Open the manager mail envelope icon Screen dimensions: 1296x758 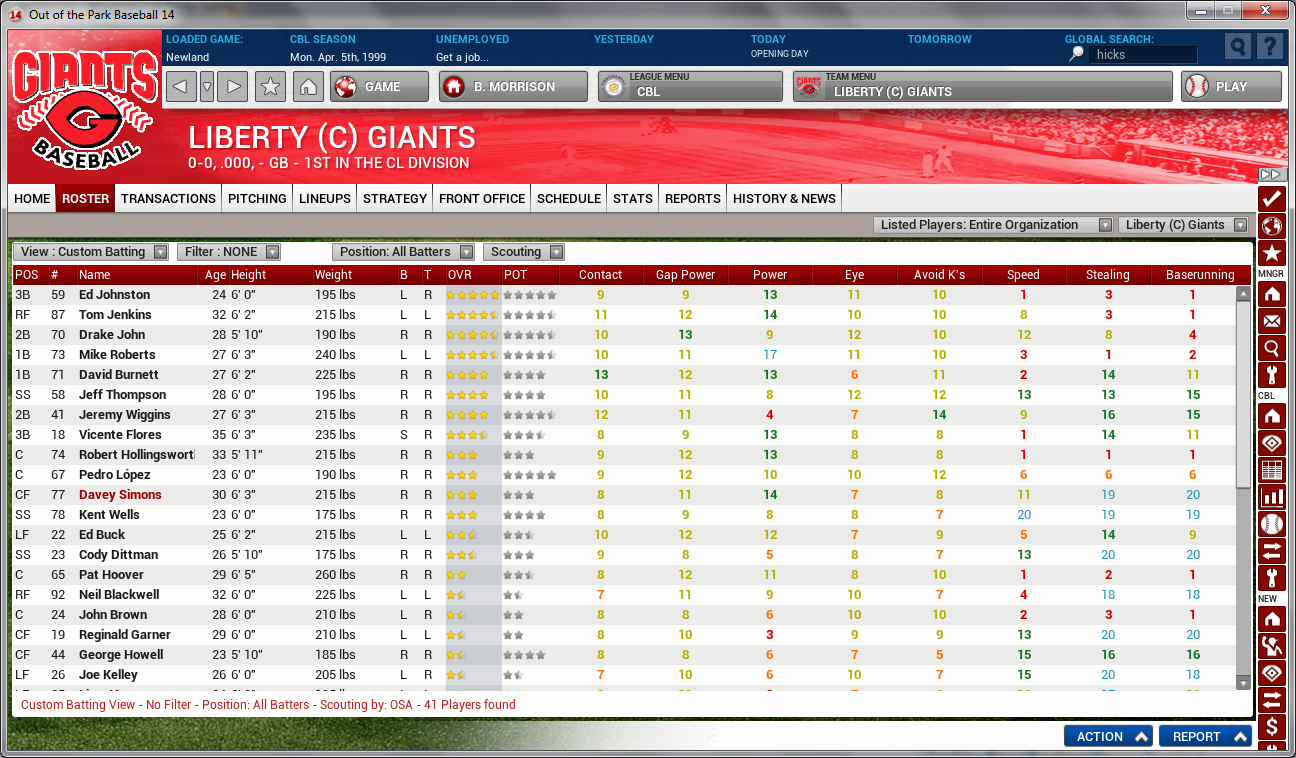click(x=1272, y=321)
